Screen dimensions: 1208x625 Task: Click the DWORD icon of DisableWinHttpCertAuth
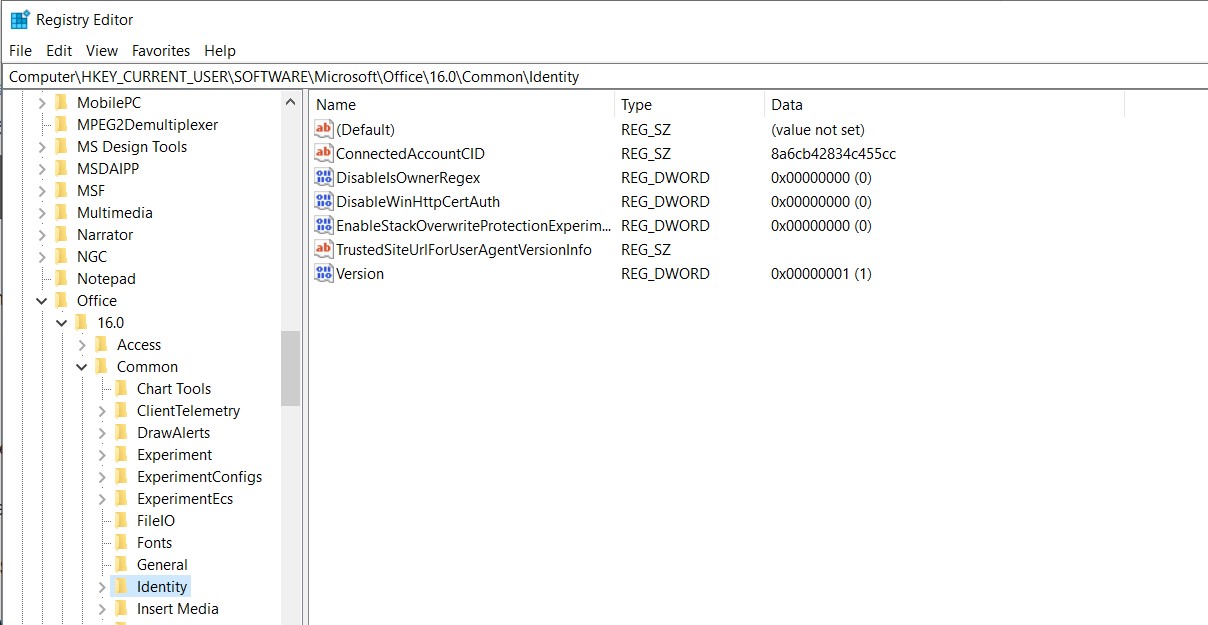pos(323,201)
